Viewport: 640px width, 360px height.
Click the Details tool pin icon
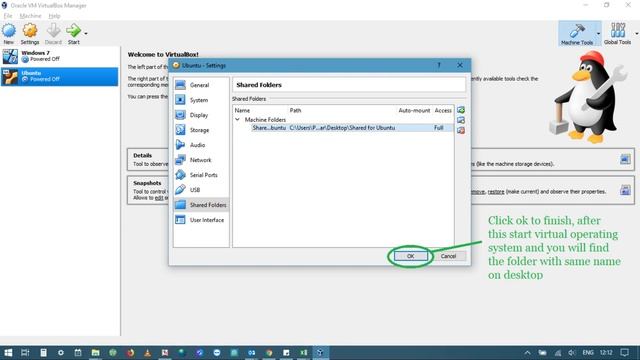click(625, 159)
